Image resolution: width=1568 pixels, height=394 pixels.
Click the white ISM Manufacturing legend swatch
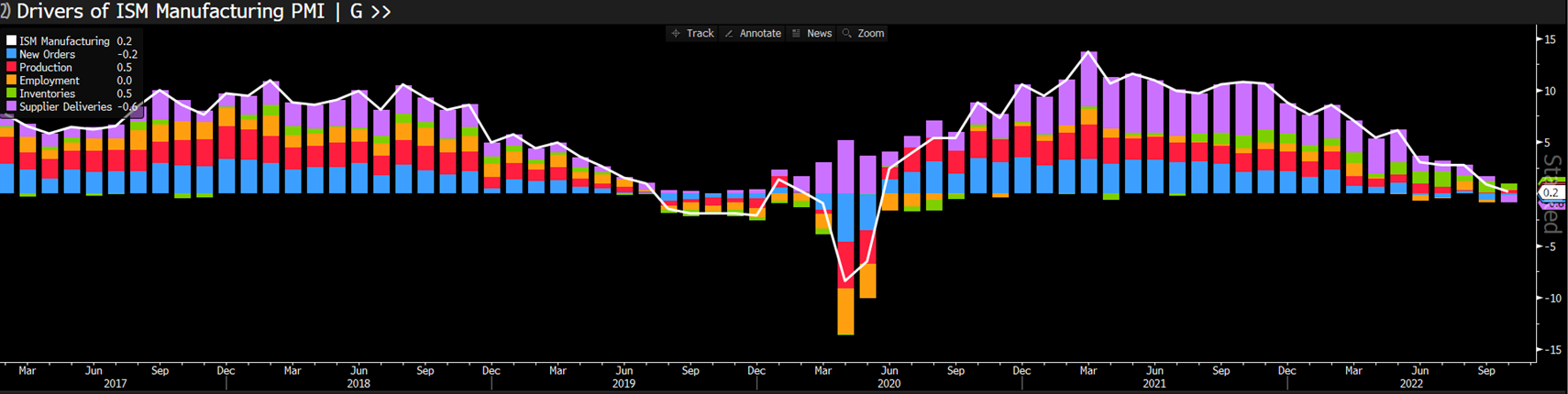pos(12,41)
